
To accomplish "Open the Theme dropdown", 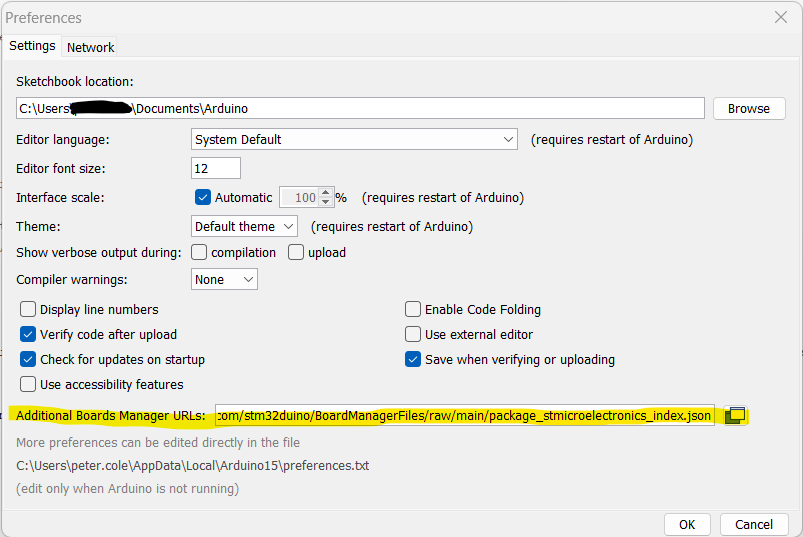I will point(244,227).
